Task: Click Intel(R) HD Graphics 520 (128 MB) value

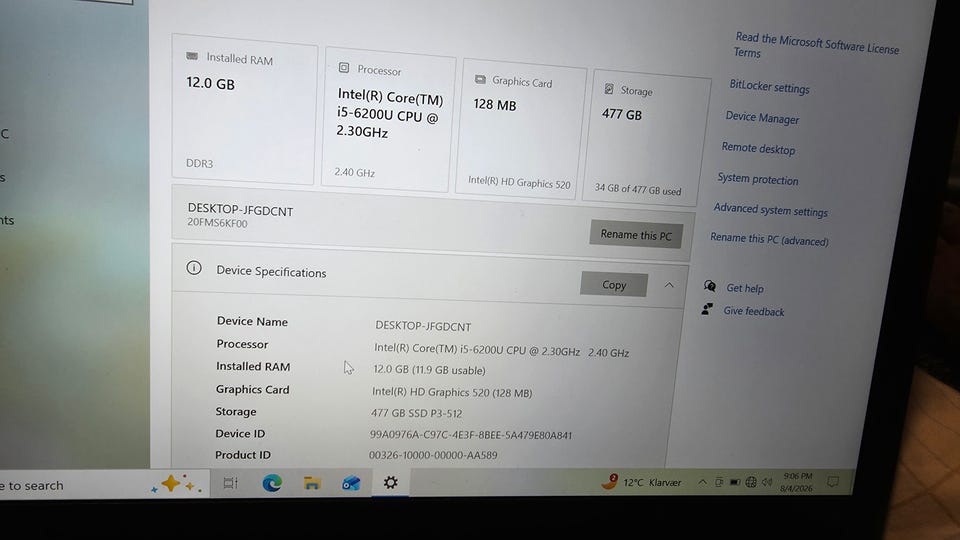Action: (x=452, y=392)
